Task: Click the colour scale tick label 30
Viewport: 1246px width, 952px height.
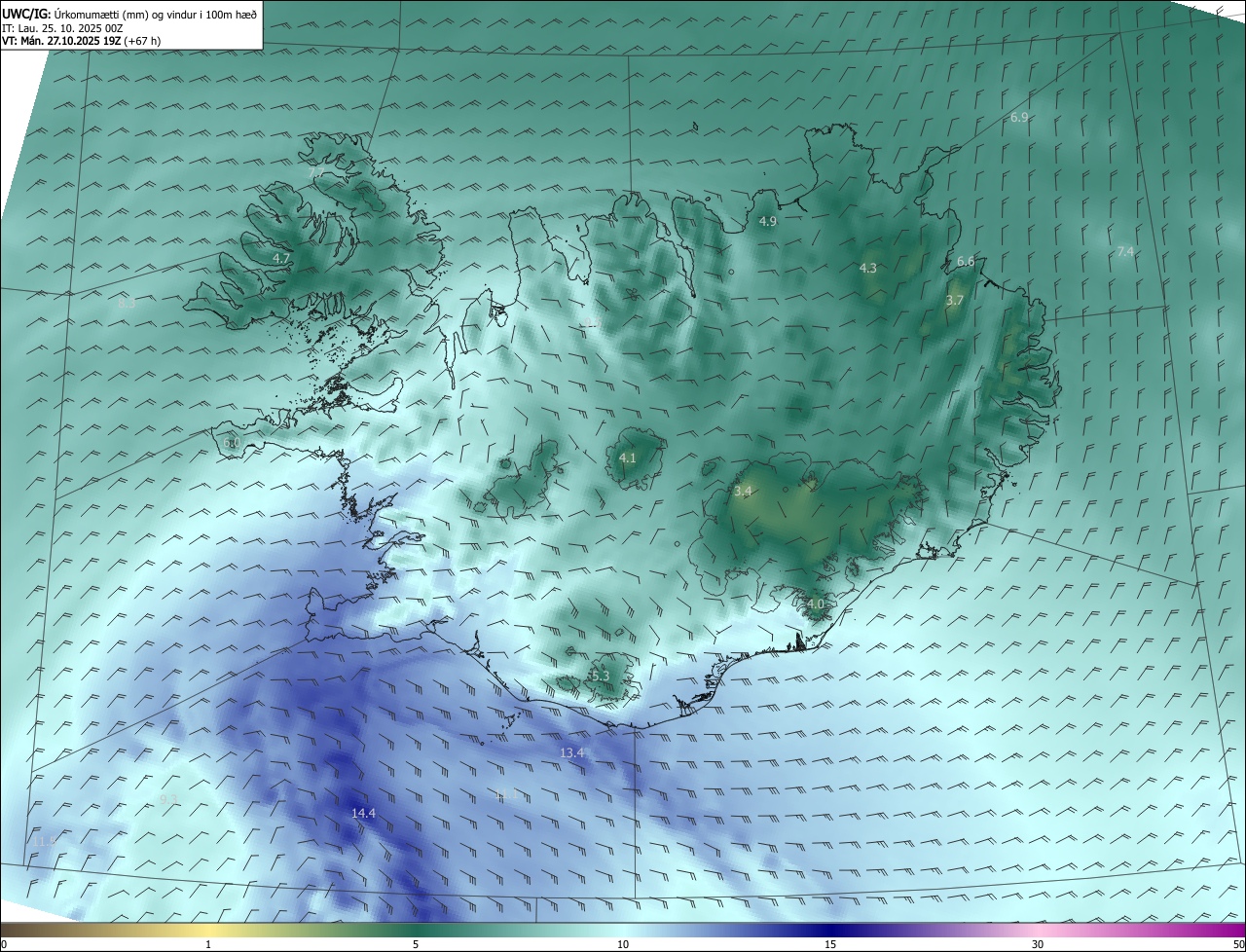Action: tap(1038, 944)
